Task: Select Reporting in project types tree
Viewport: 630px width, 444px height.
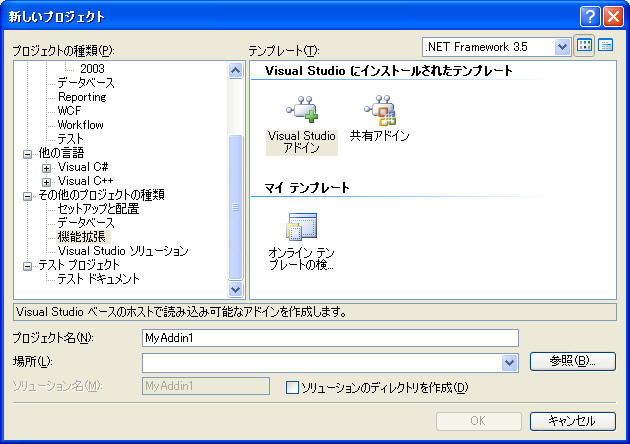Action: click(82, 97)
